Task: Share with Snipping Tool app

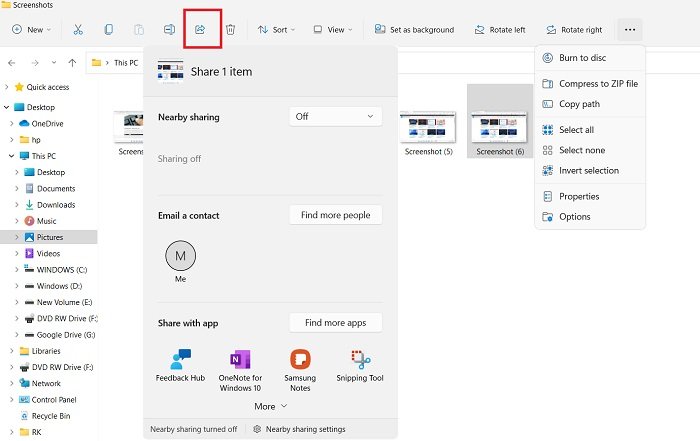Action: click(x=361, y=366)
